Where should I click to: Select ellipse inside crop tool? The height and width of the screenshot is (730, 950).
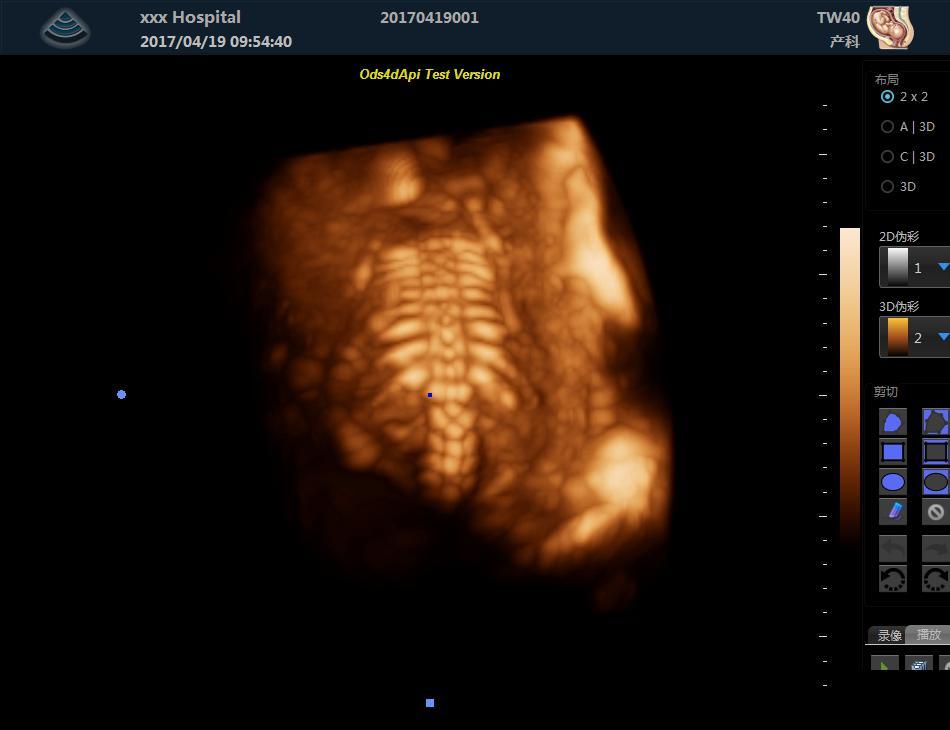point(892,482)
